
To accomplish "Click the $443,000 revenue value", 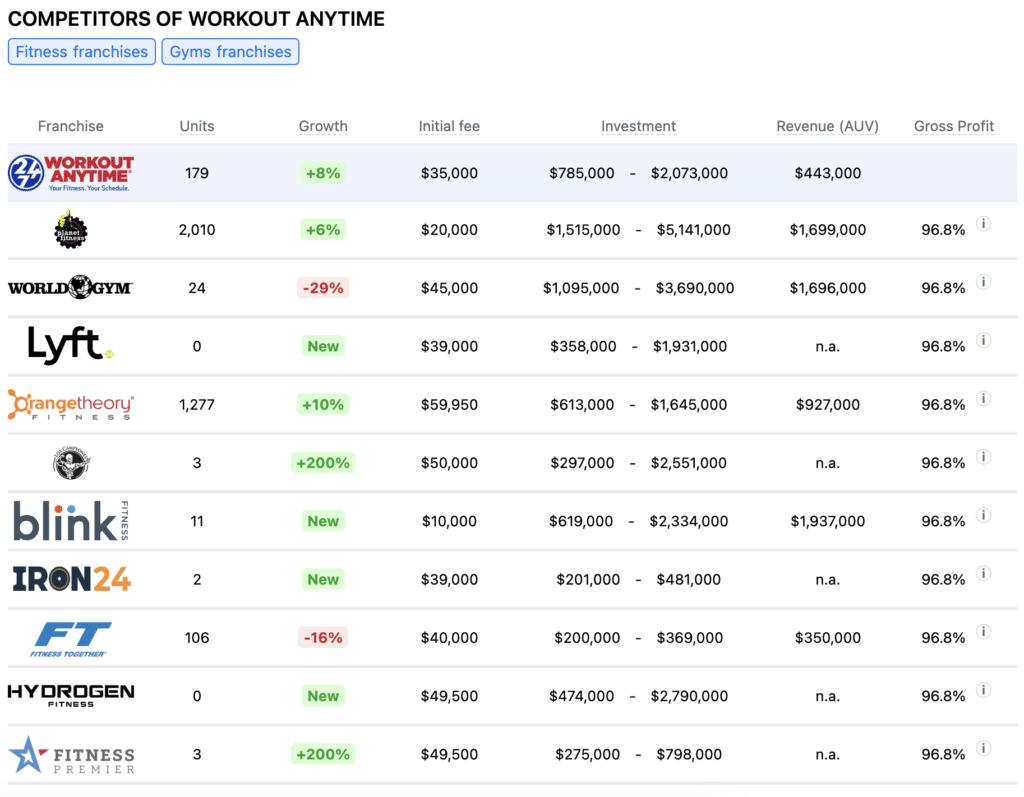I will pyautogui.click(x=827, y=173).
